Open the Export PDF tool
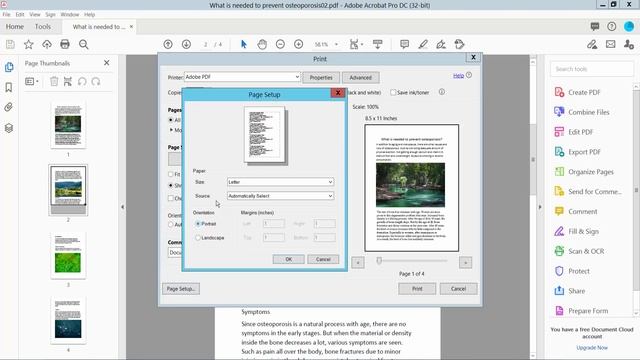The width and height of the screenshot is (640, 360). tap(578, 152)
